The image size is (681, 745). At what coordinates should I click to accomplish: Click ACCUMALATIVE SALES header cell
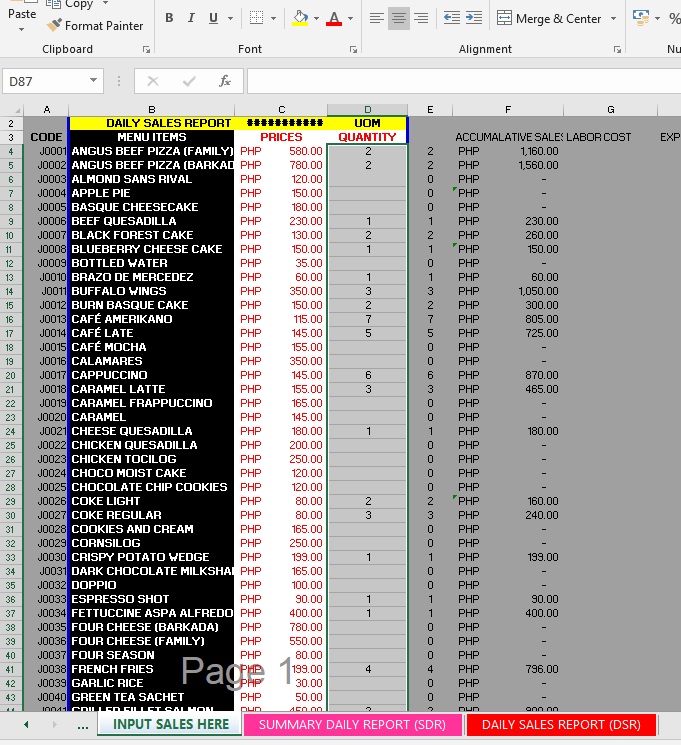508,137
